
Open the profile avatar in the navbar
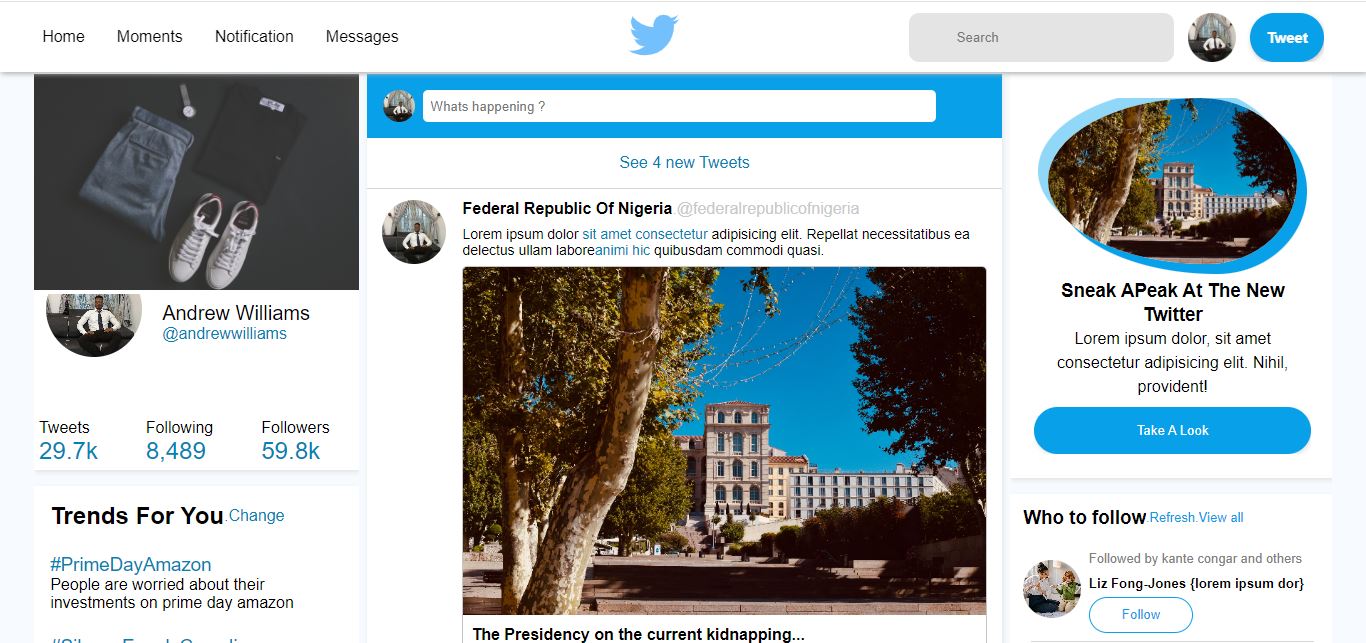[x=1211, y=38]
